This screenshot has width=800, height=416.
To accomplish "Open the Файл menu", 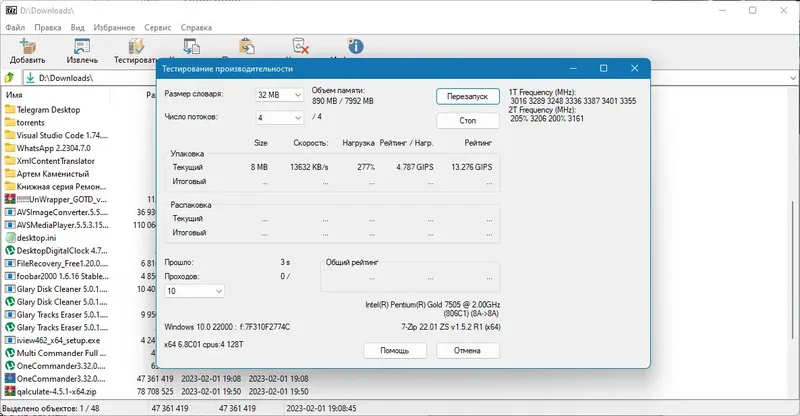I will coord(15,28).
